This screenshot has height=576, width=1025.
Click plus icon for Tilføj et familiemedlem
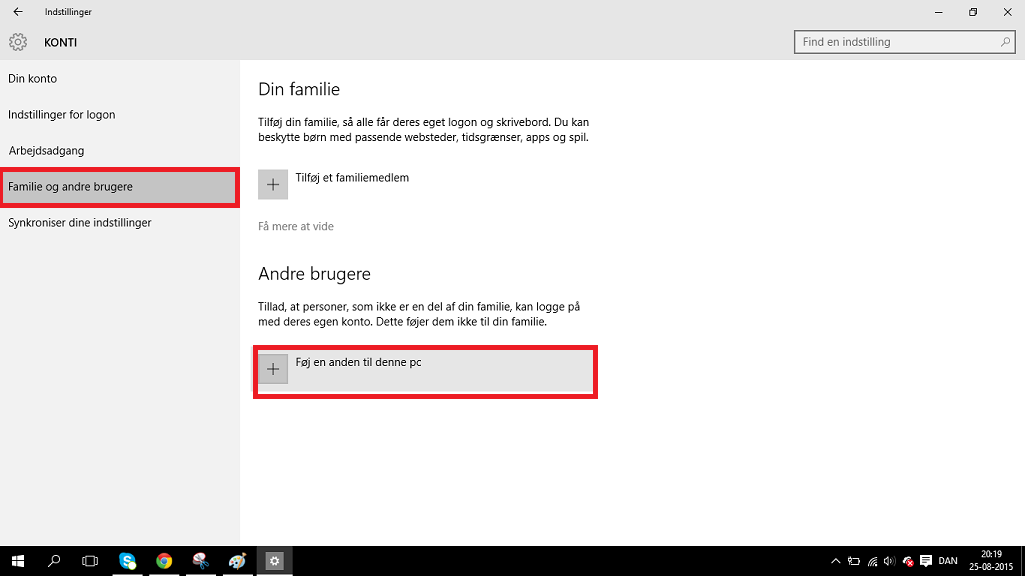coord(273,184)
